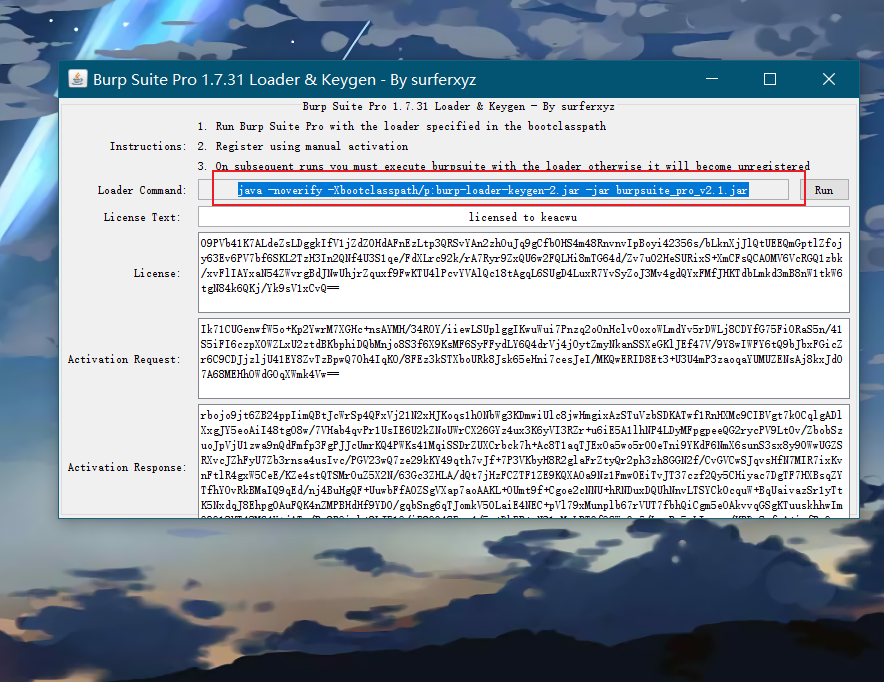Click instruction 1 about running with the loader
Image resolution: width=884 pixels, height=682 pixels.
(401, 126)
